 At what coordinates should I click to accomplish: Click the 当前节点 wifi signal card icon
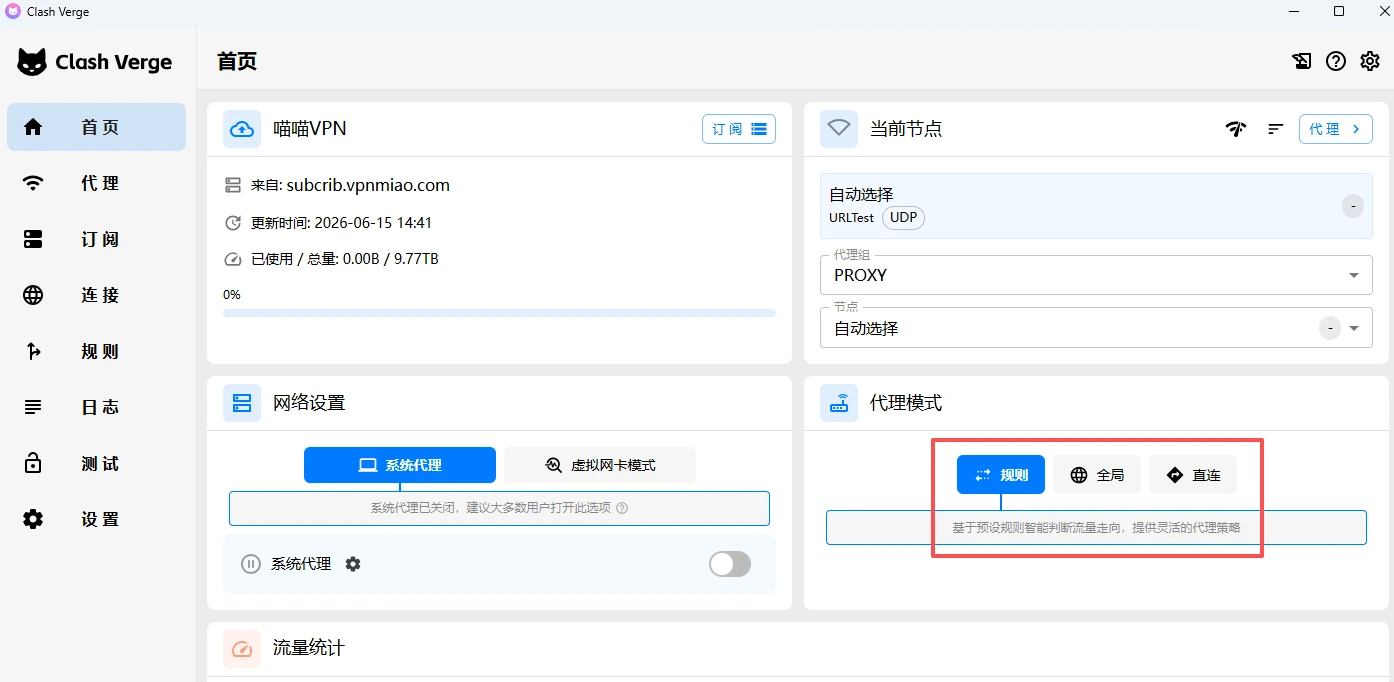pyautogui.click(x=839, y=129)
